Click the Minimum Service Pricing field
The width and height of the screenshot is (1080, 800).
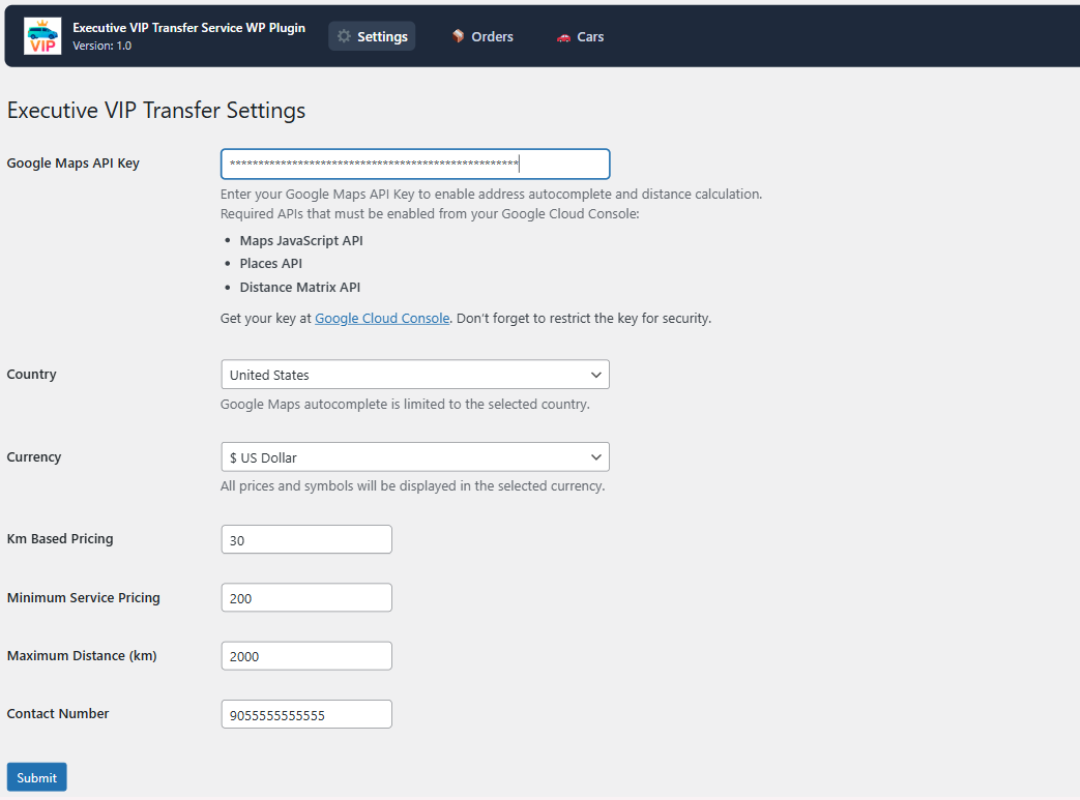pyautogui.click(x=306, y=597)
